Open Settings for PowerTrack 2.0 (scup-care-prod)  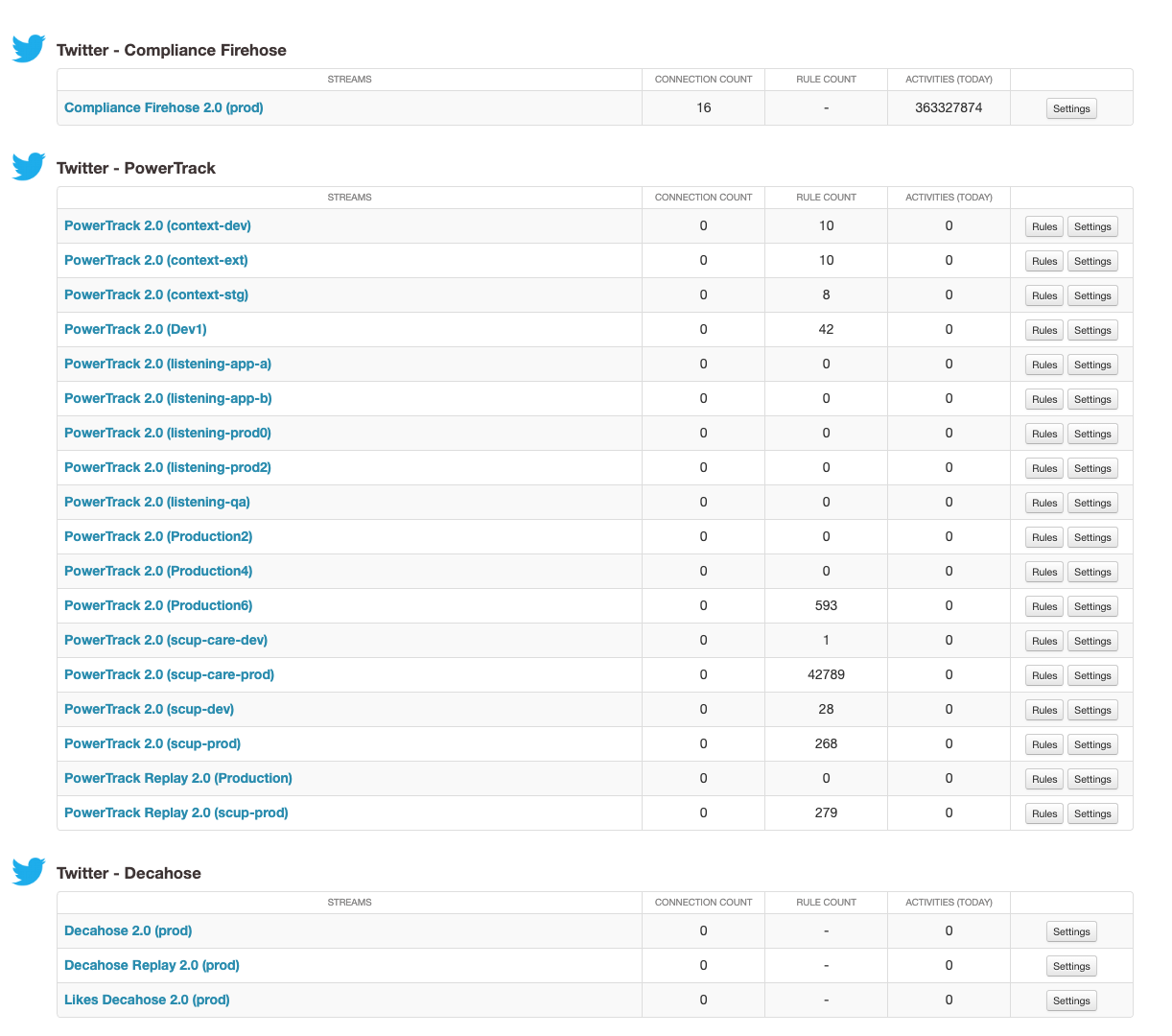[x=1092, y=675]
